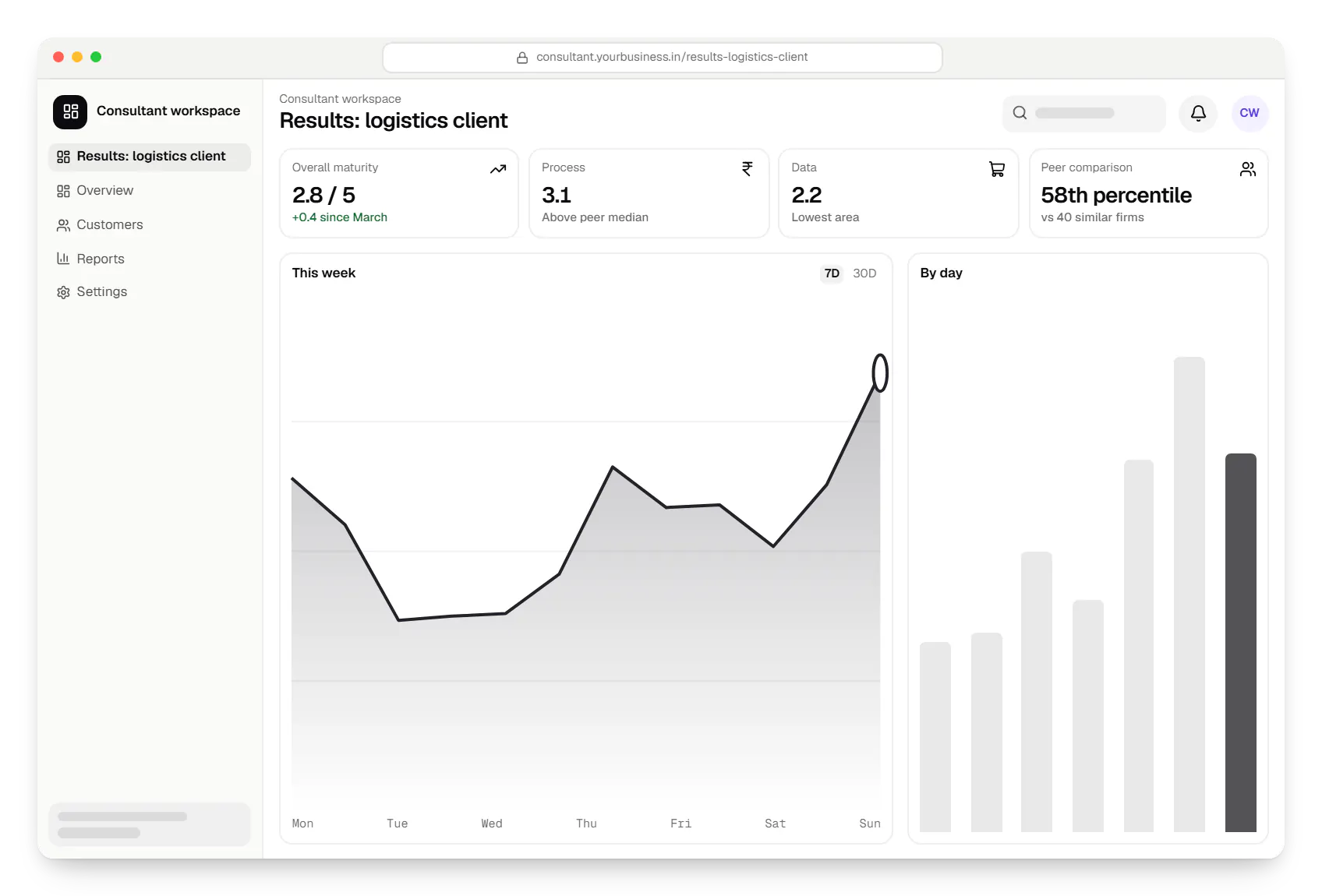The width and height of the screenshot is (1322, 896).
Task: Click the "2.8 / 5" maturity value
Action: [x=323, y=196]
